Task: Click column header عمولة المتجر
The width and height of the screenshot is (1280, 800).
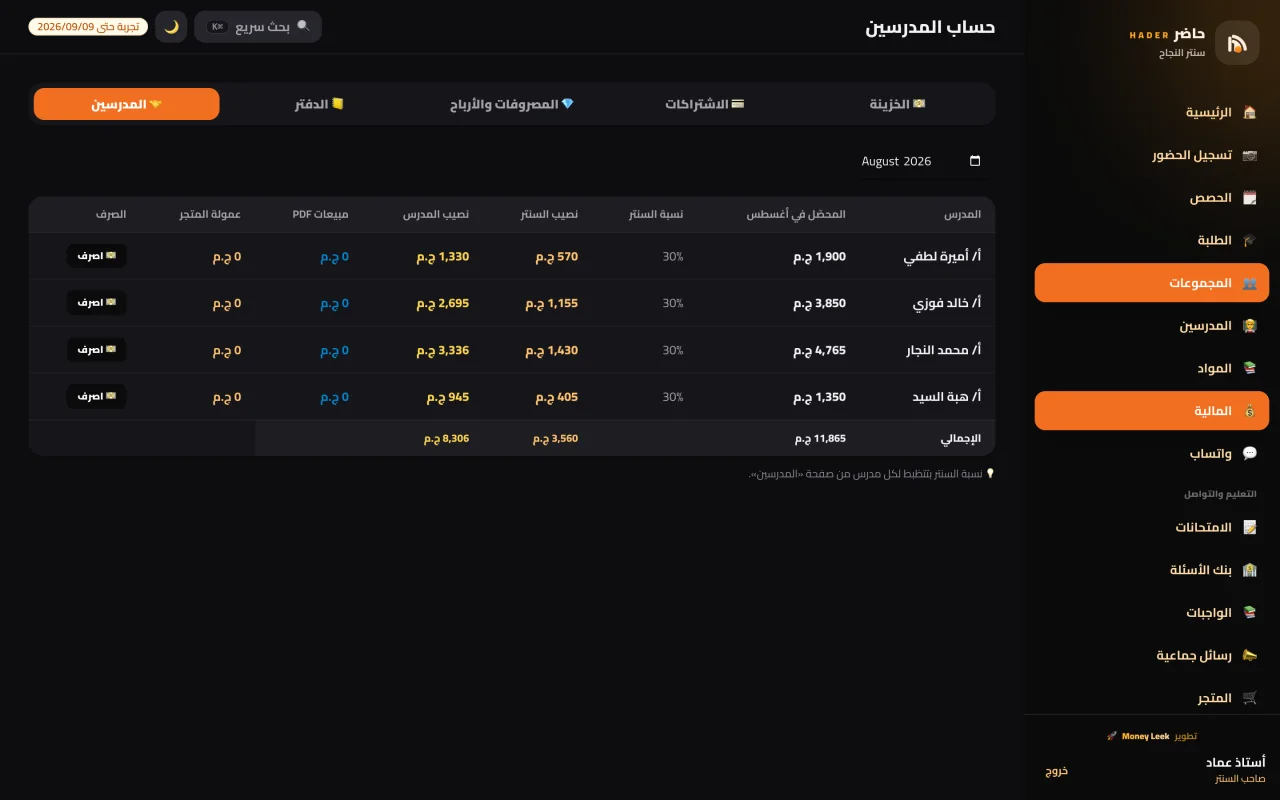Action: tap(210, 215)
